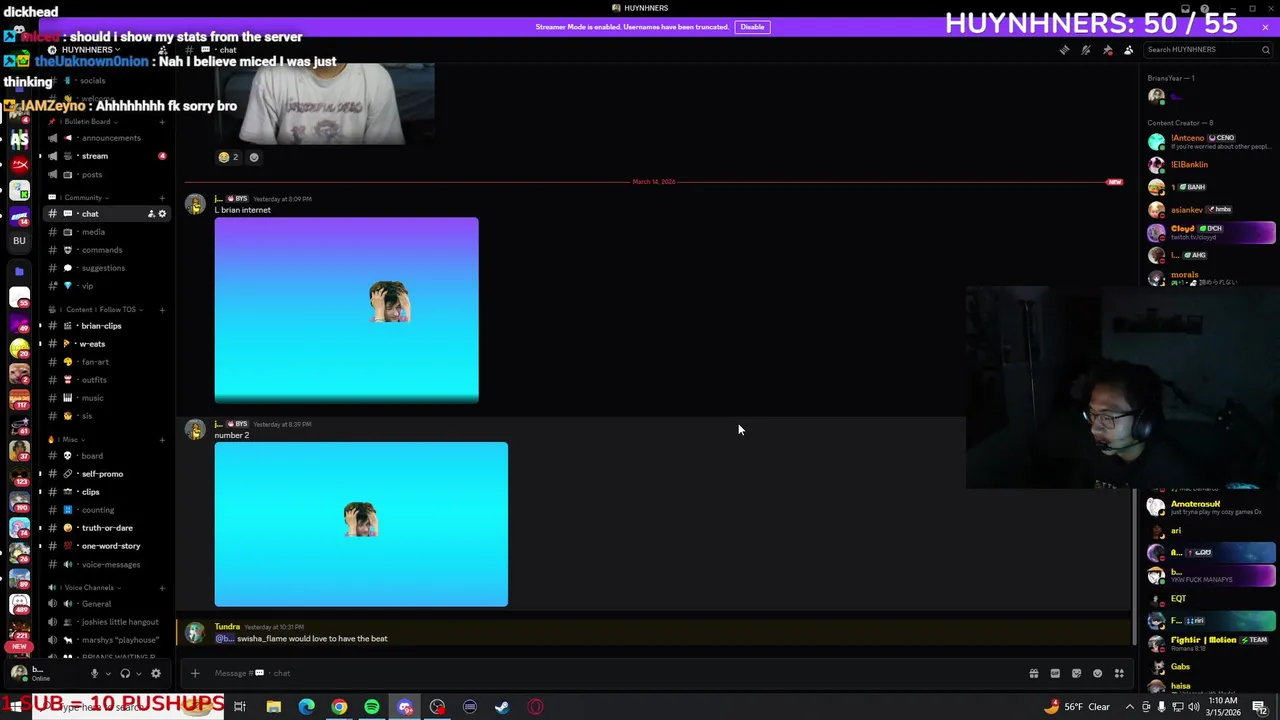1280x720 pixels.
Task: Open the Threads icon in channel header
Action: (1064, 50)
